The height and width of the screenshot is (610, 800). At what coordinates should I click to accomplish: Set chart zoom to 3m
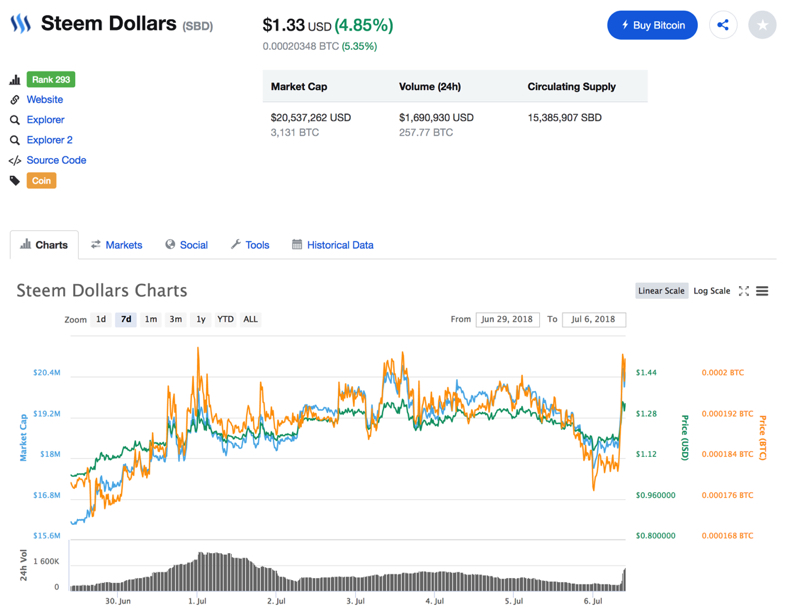point(176,319)
